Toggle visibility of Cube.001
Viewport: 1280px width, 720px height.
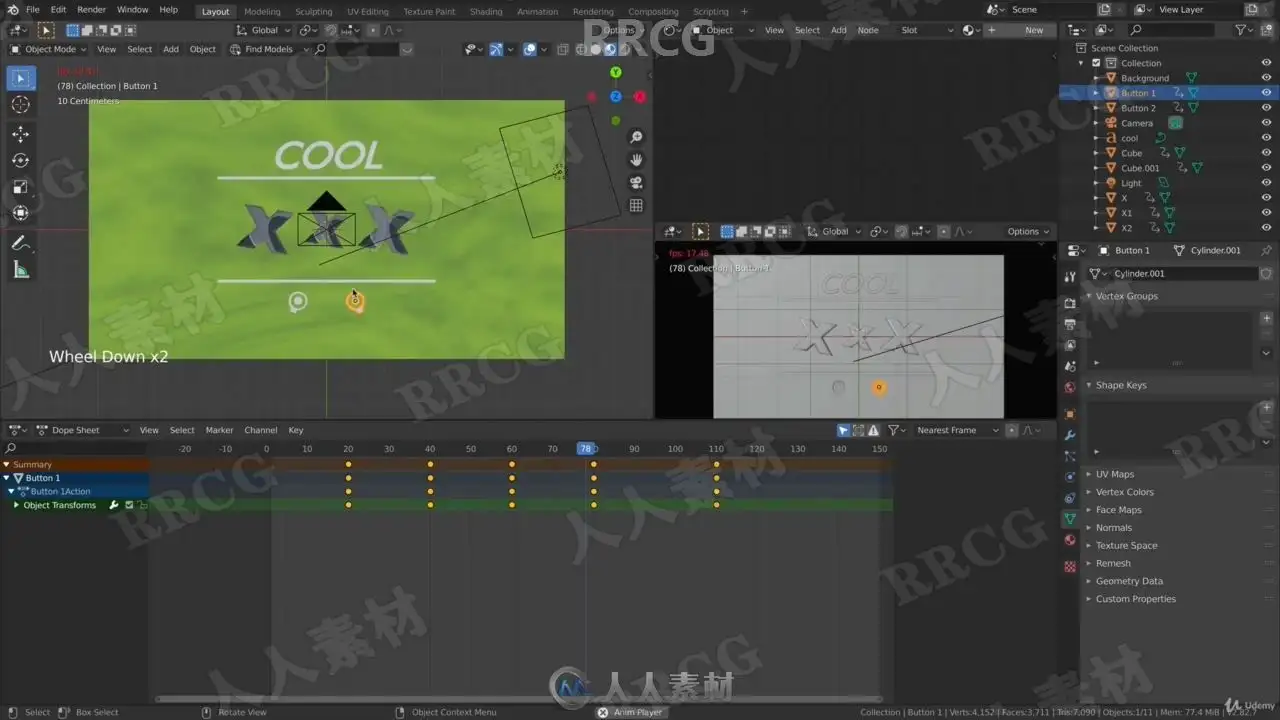tap(1266, 168)
